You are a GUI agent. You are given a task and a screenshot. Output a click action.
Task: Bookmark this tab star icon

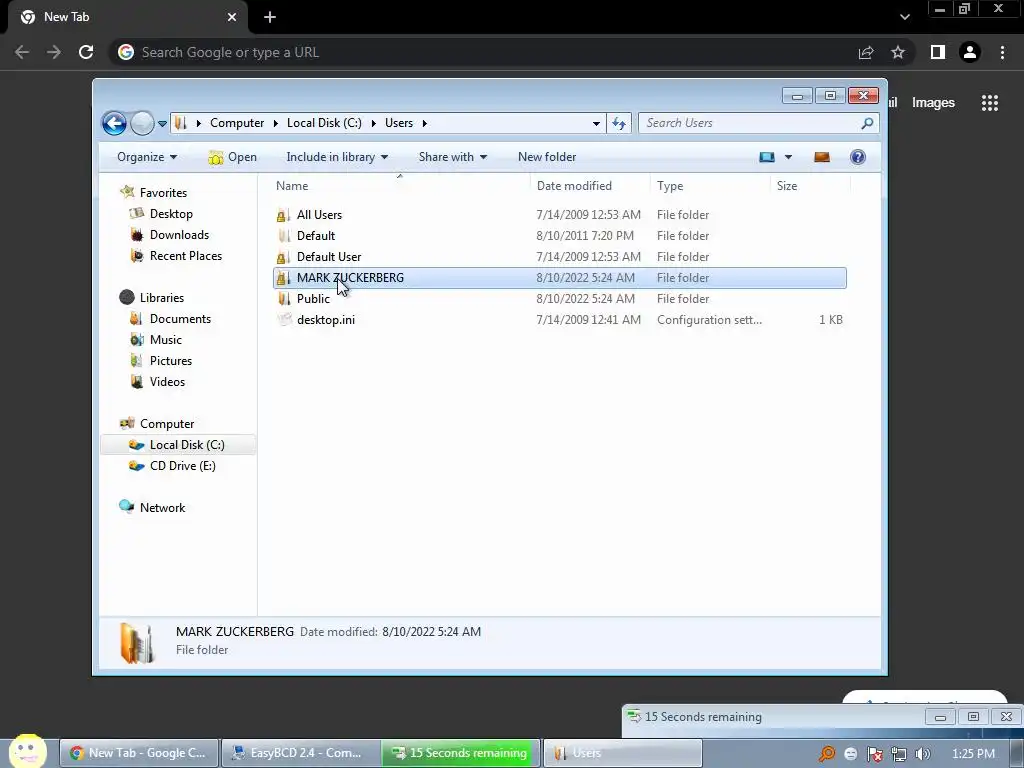coord(898,52)
